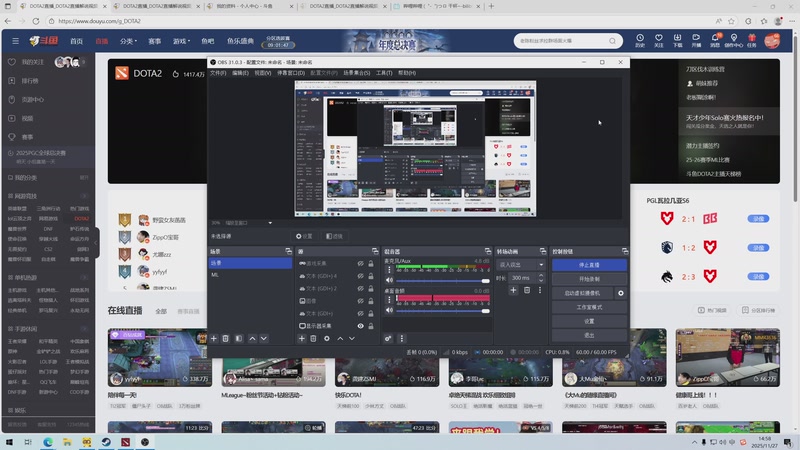Add a scene transition with plus icon
The width and height of the screenshot is (800, 450).
[513, 290]
